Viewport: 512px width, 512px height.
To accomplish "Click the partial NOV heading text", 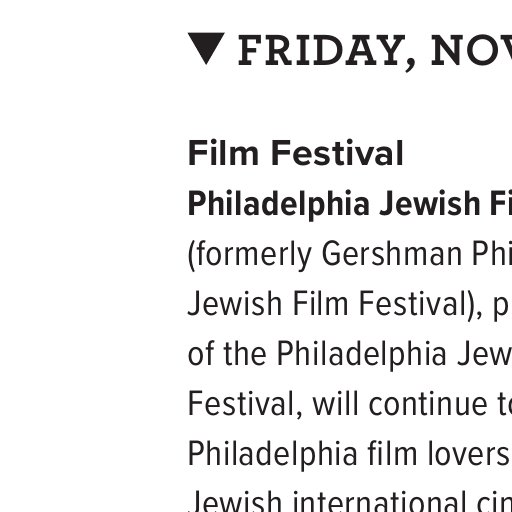I will (x=472, y=51).
